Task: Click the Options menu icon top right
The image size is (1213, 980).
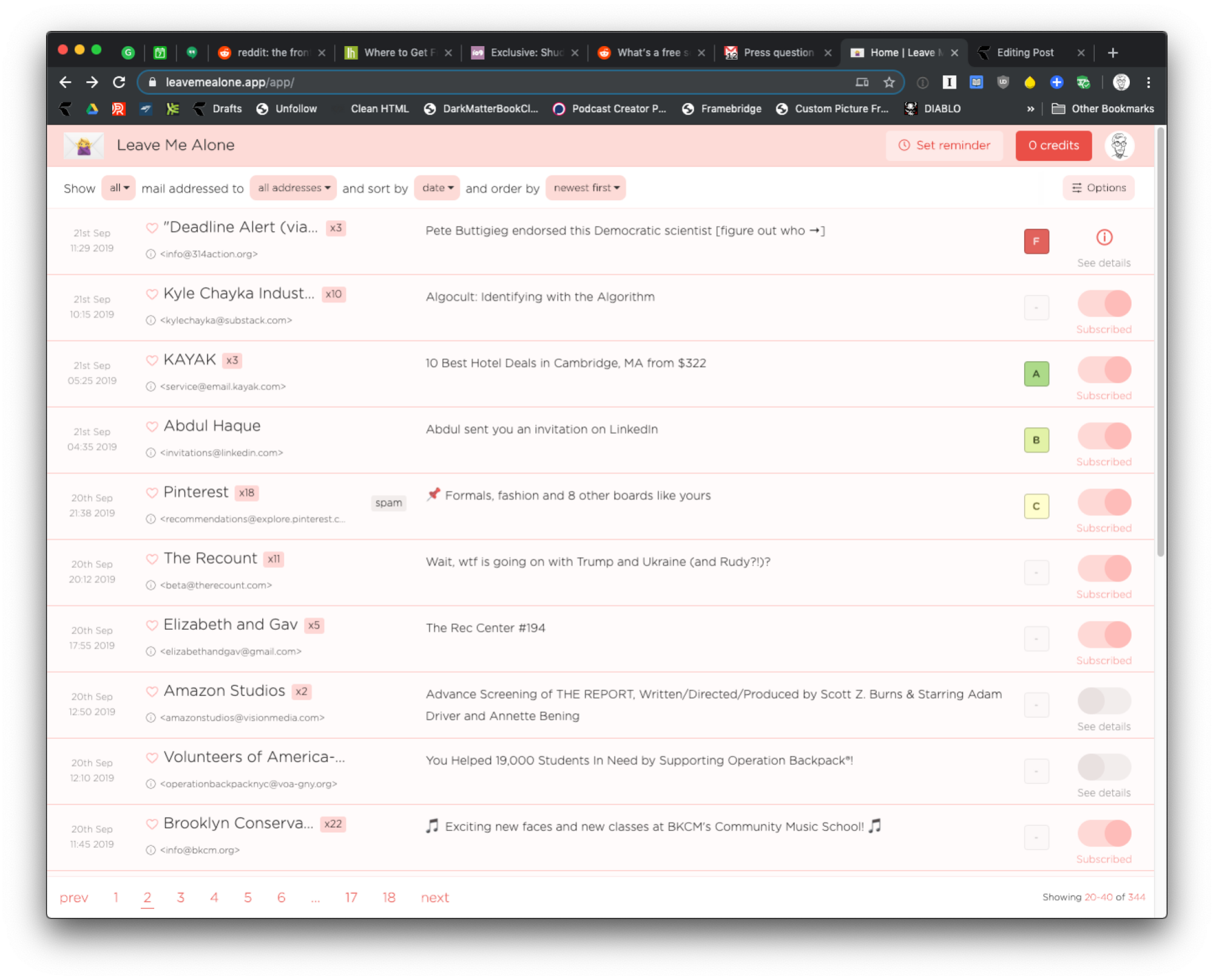Action: pos(1078,187)
